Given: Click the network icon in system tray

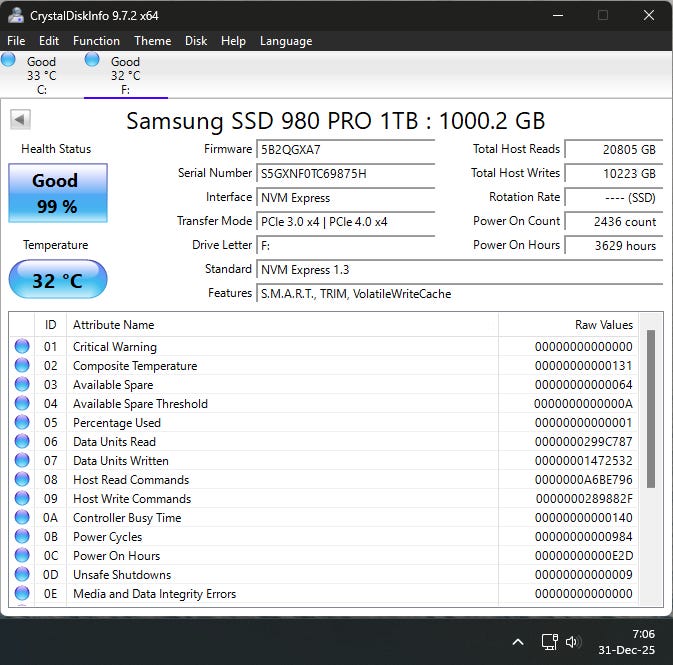Looking at the screenshot, I should click(548, 642).
